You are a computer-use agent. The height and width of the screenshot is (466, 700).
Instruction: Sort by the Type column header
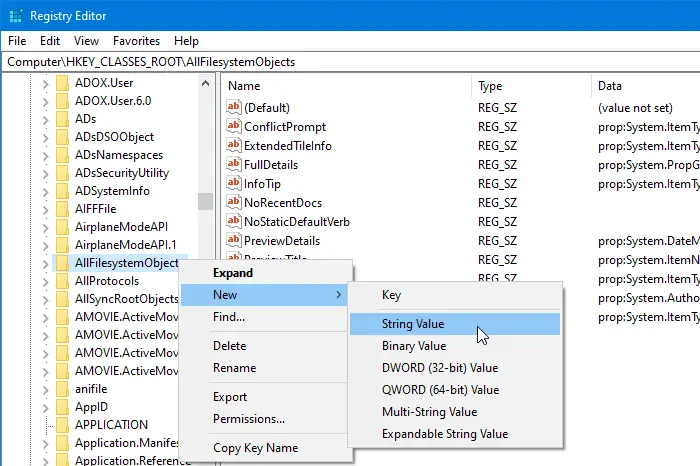click(x=531, y=86)
